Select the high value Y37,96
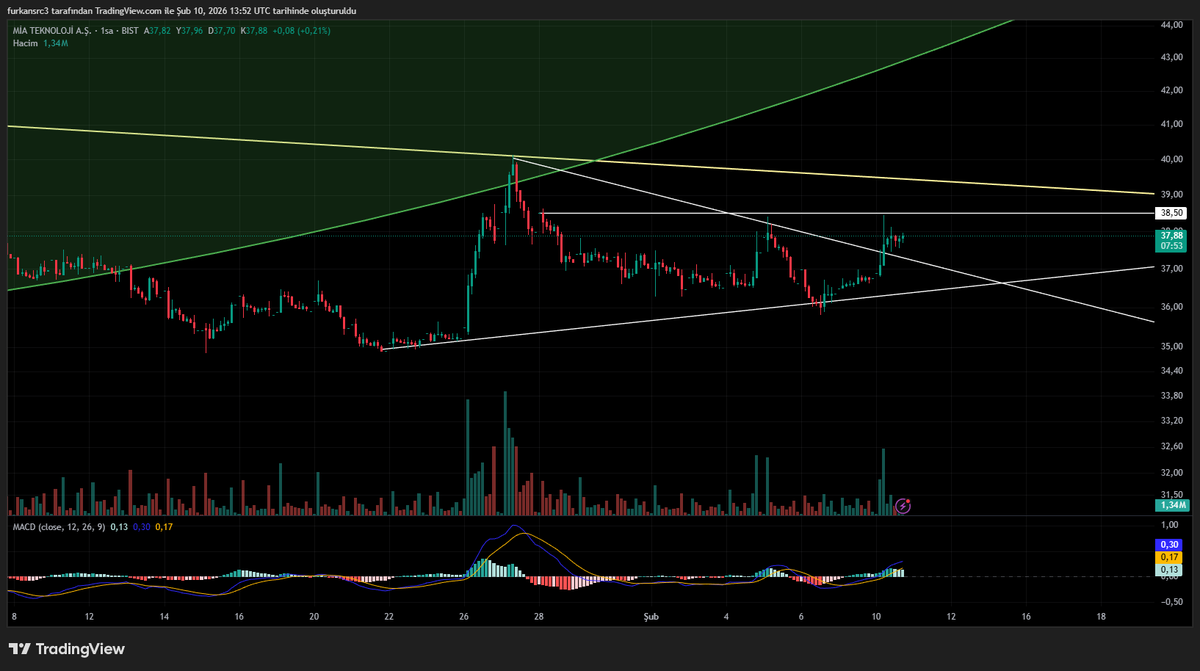Screen dimensions: 1200x671 click(x=190, y=31)
